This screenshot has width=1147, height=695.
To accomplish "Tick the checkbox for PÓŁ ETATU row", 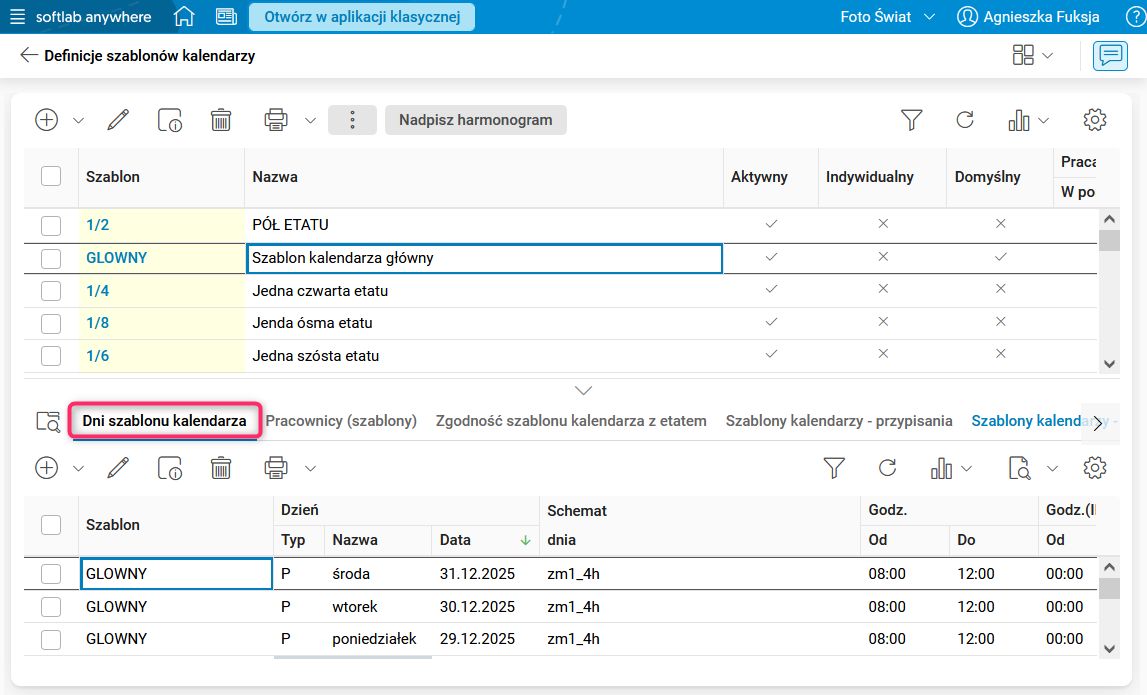I will coord(51,226).
